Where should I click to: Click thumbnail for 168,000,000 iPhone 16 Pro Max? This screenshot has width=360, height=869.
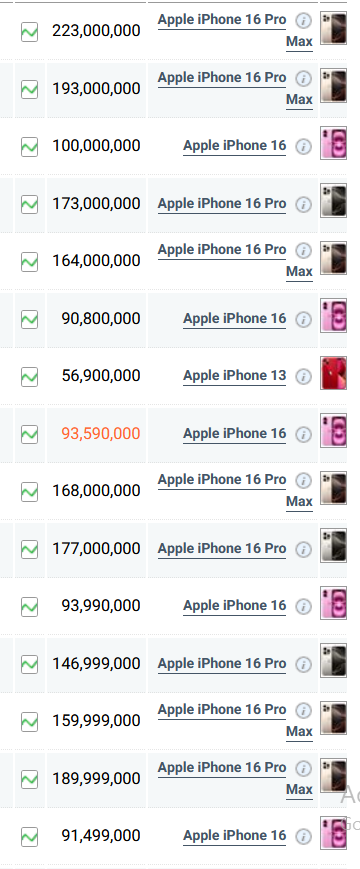click(x=333, y=488)
